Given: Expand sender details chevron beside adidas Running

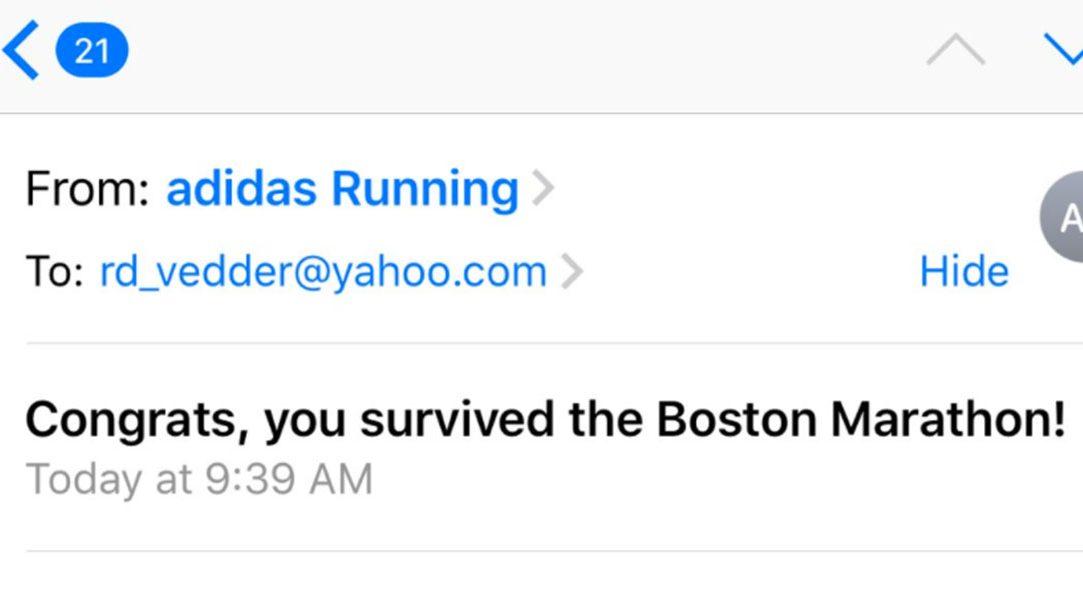Looking at the screenshot, I should coord(542,189).
